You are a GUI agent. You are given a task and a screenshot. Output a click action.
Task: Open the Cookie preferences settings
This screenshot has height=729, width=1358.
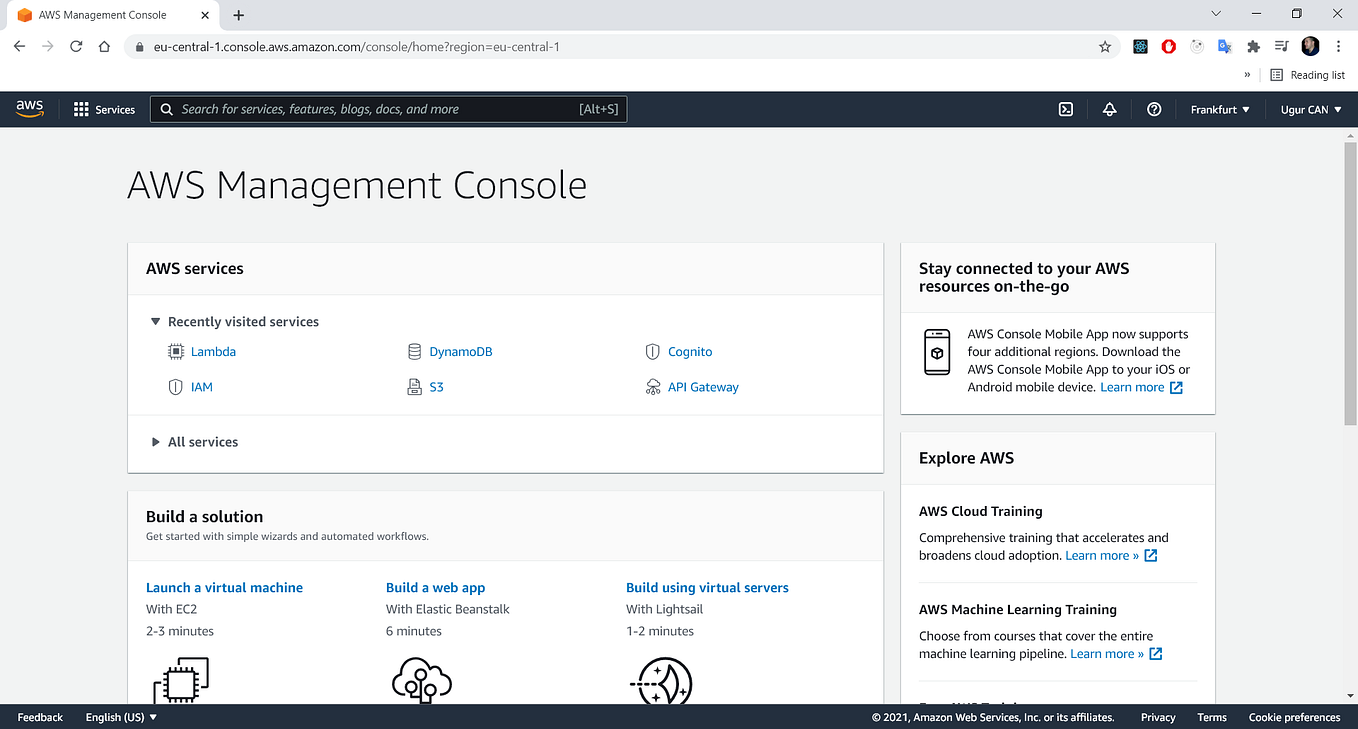click(x=1294, y=717)
